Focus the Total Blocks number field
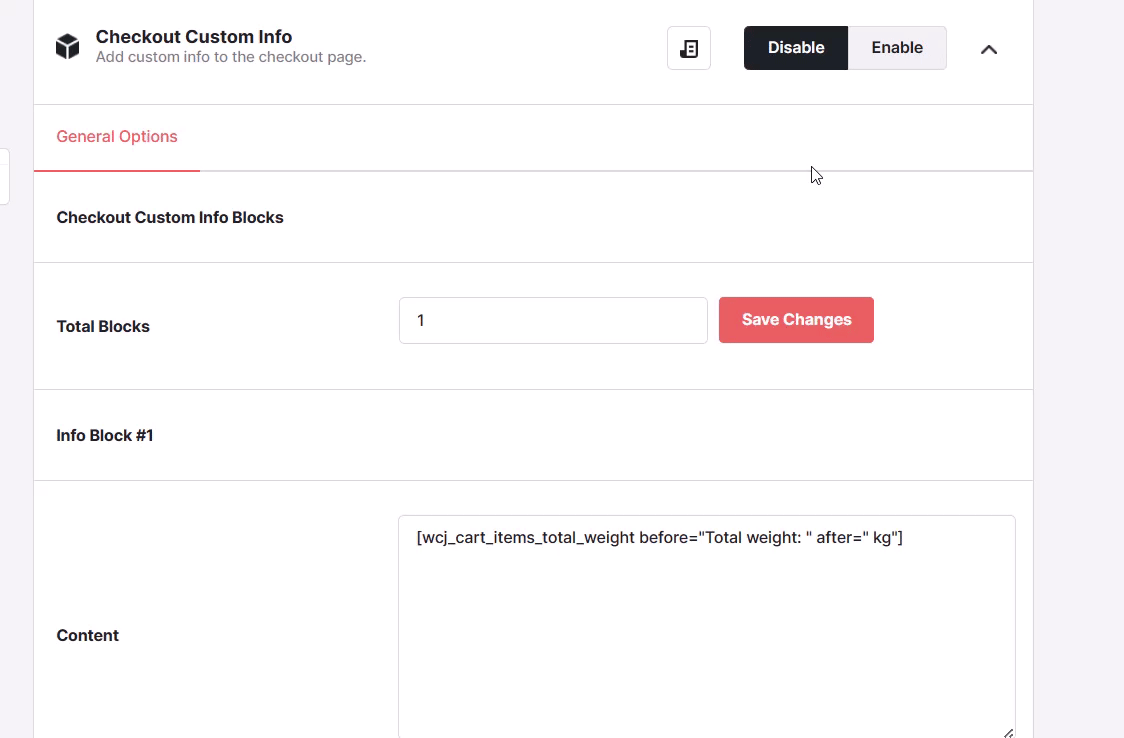1124x738 pixels. (x=553, y=320)
